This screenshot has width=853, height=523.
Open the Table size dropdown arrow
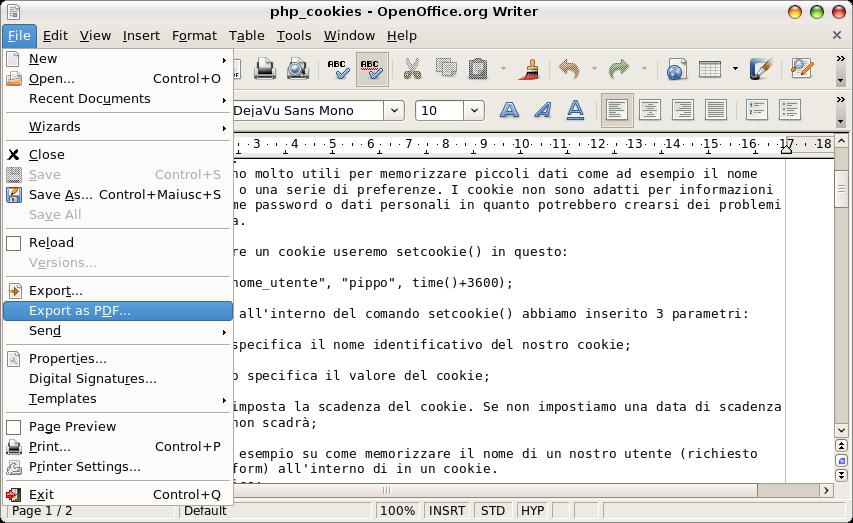pyautogui.click(x=735, y=69)
